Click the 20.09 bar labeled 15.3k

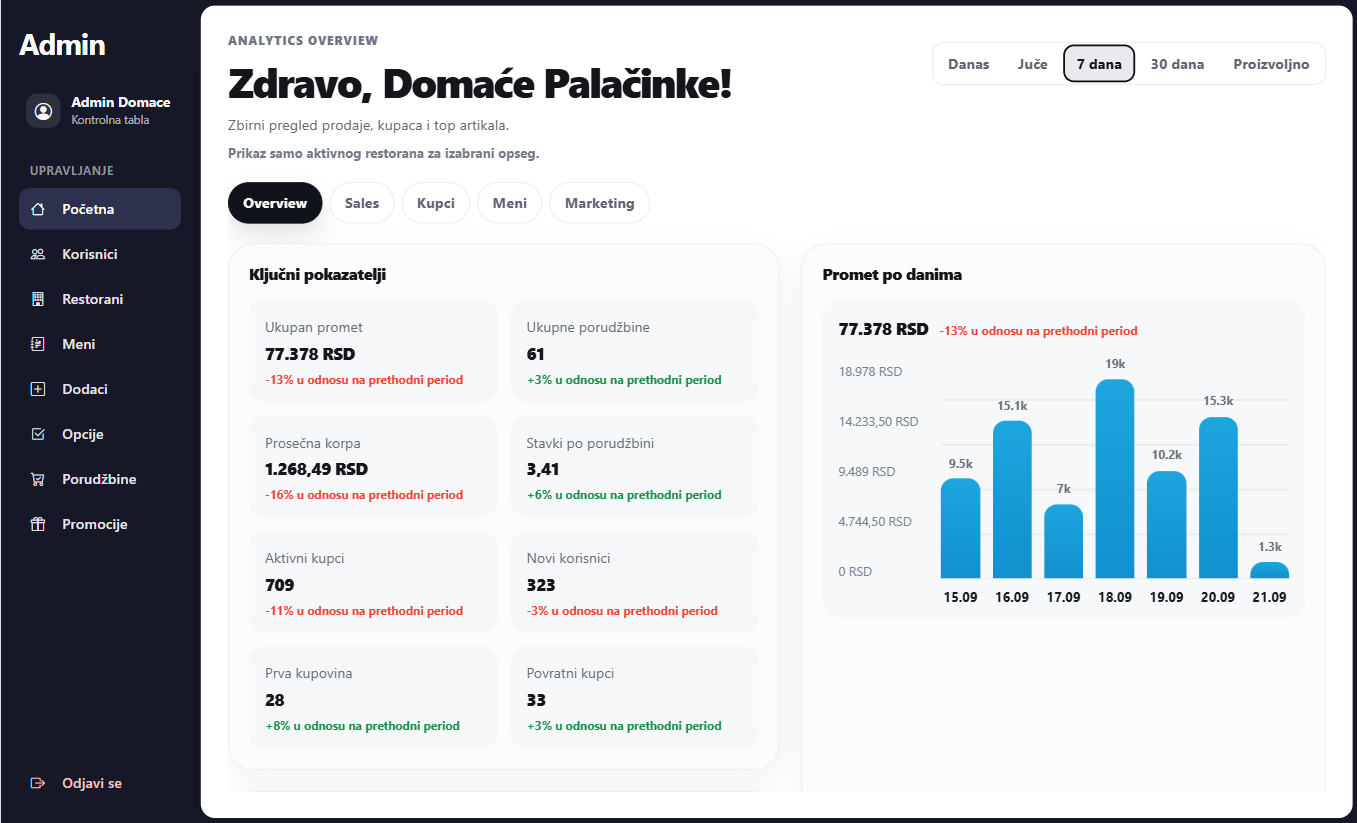(1218, 498)
